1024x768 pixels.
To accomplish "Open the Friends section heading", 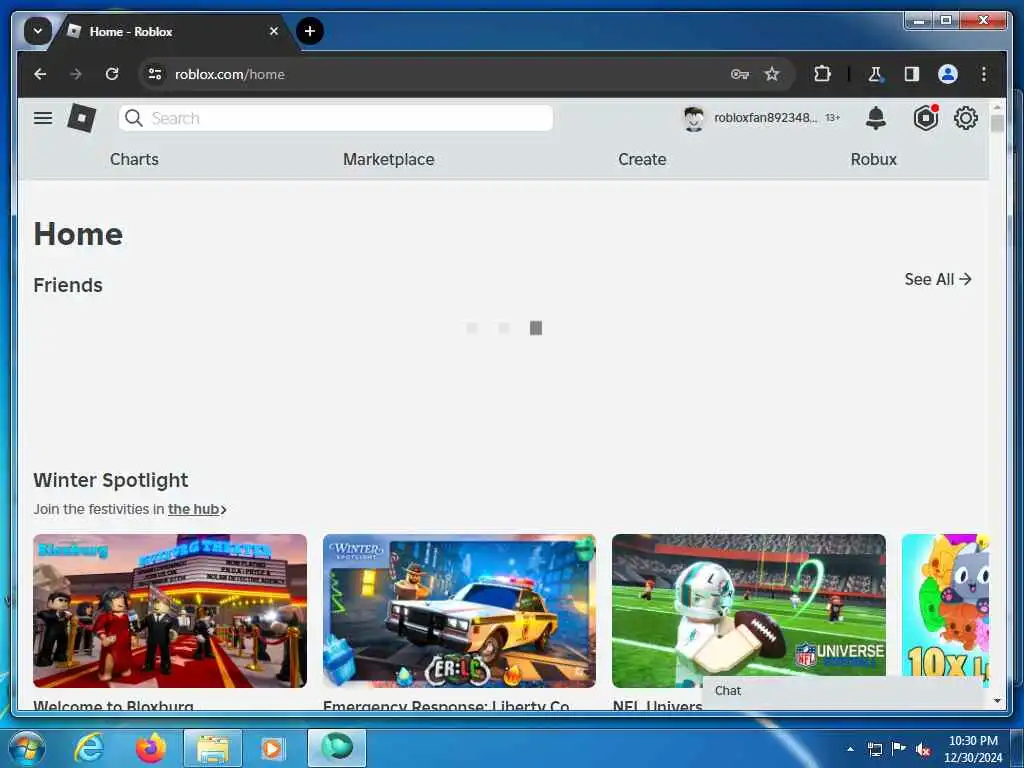I will 68,285.
